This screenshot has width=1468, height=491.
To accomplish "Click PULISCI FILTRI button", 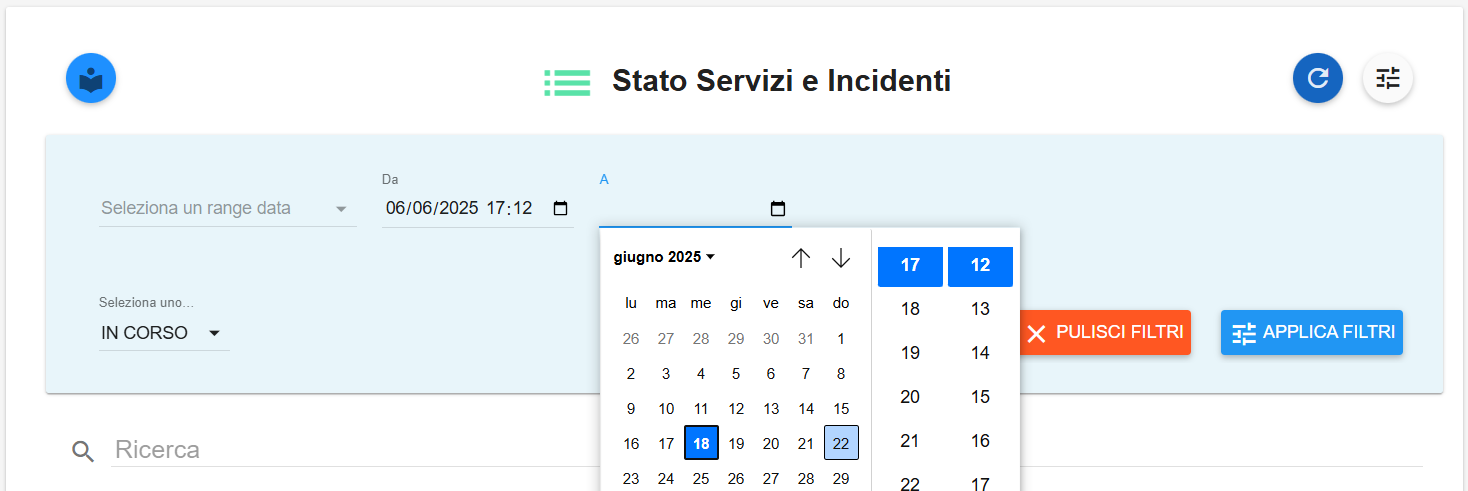I will coord(1105,332).
